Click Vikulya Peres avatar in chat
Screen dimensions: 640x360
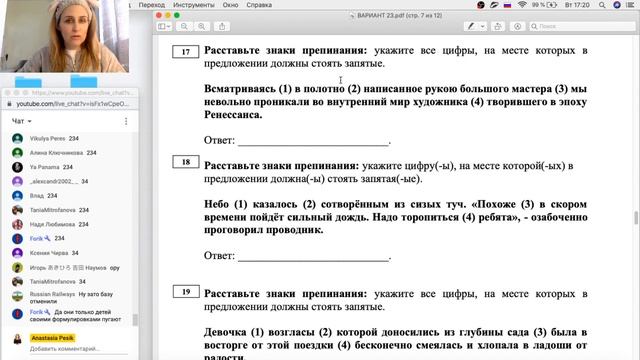[17, 139]
